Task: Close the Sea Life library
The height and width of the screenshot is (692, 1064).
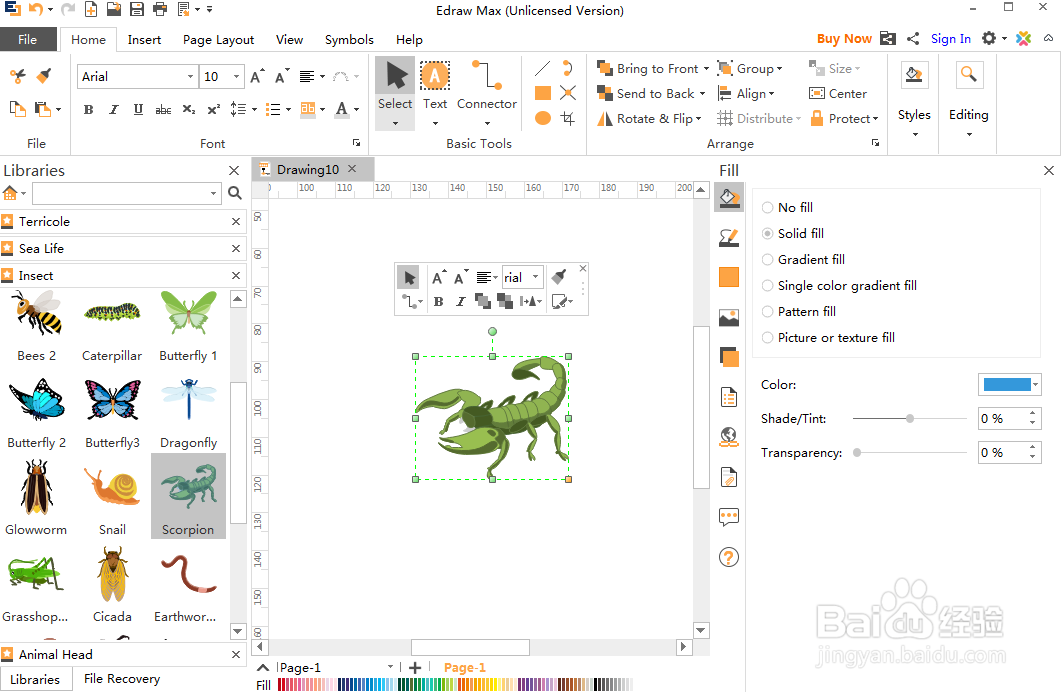Action: tap(236, 248)
